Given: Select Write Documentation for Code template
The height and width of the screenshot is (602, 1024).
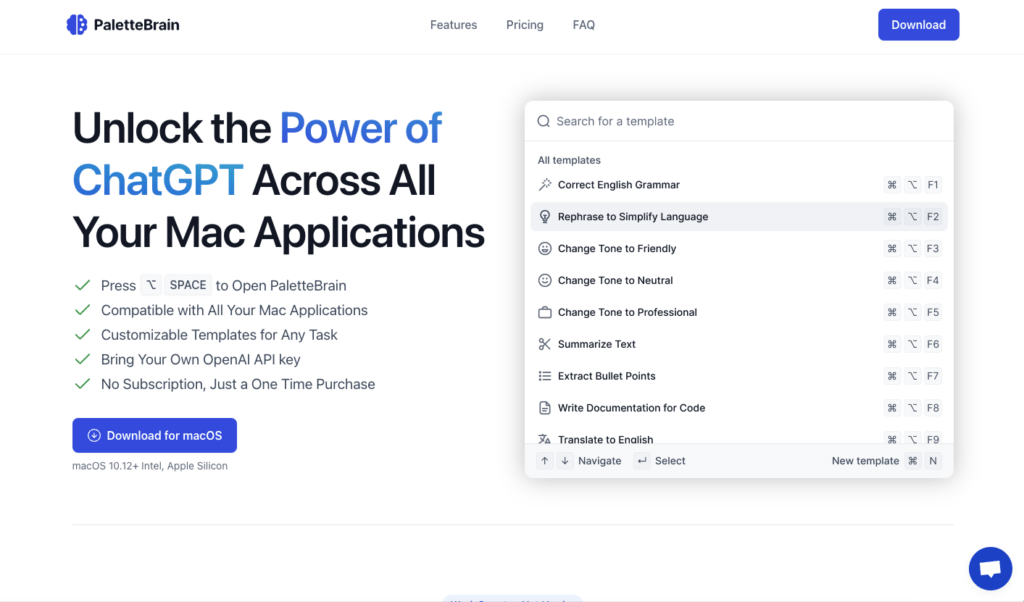Looking at the screenshot, I should [739, 408].
